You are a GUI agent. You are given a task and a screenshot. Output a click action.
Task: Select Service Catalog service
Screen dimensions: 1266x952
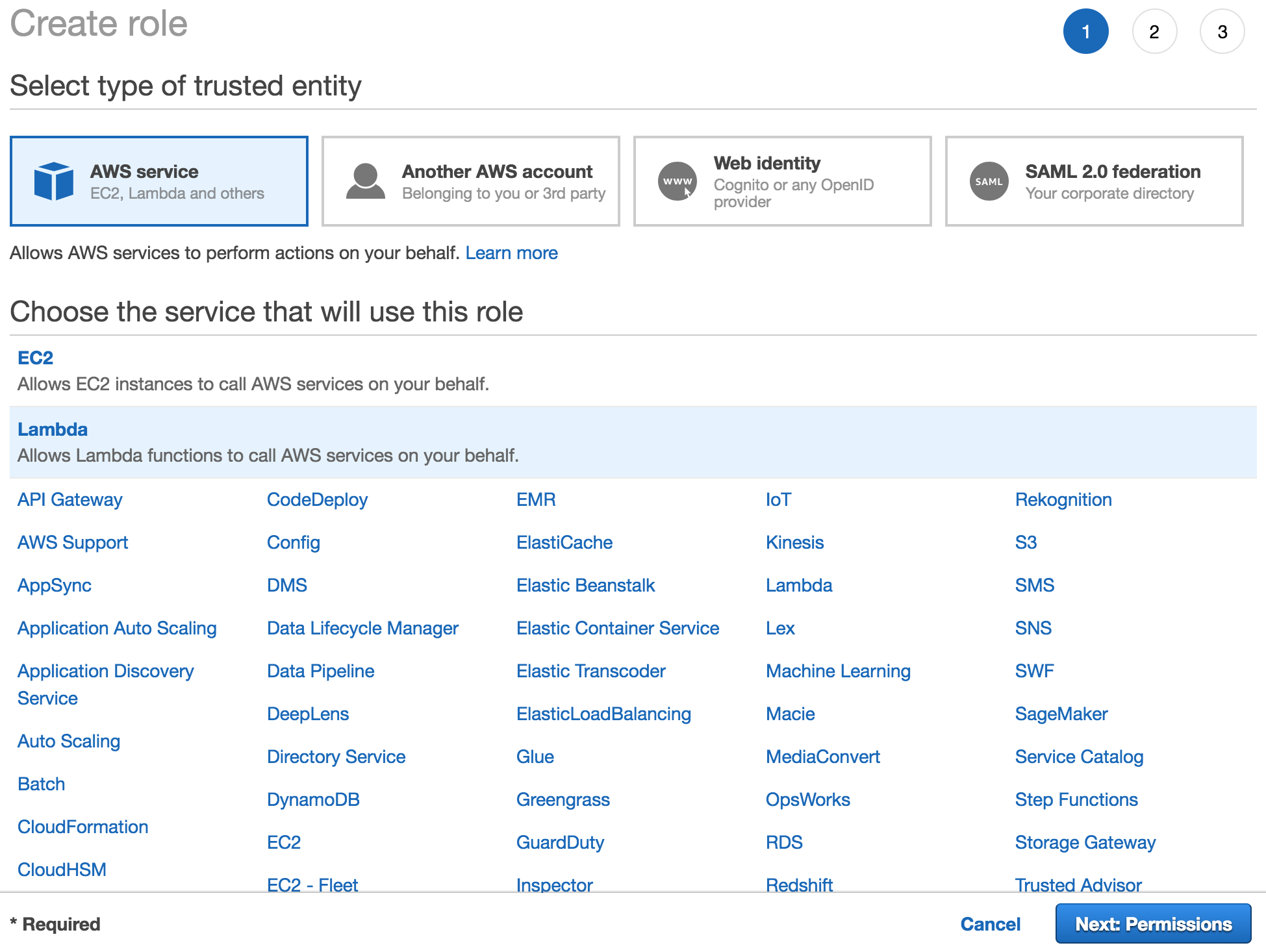(x=1079, y=757)
